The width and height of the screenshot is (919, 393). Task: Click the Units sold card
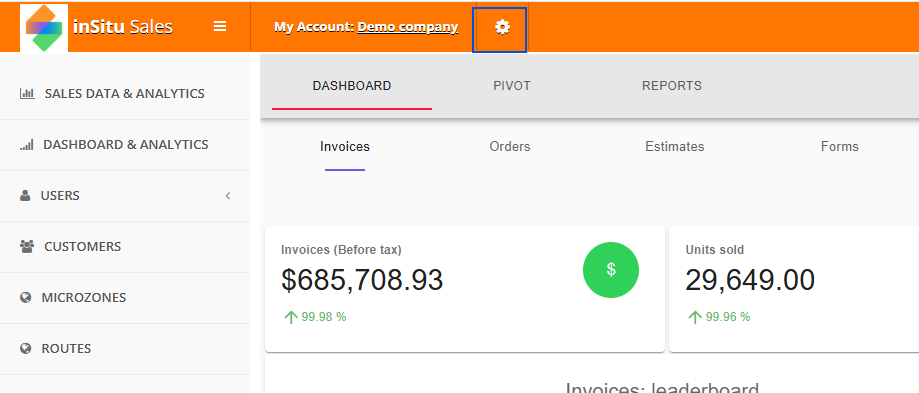coord(794,289)
